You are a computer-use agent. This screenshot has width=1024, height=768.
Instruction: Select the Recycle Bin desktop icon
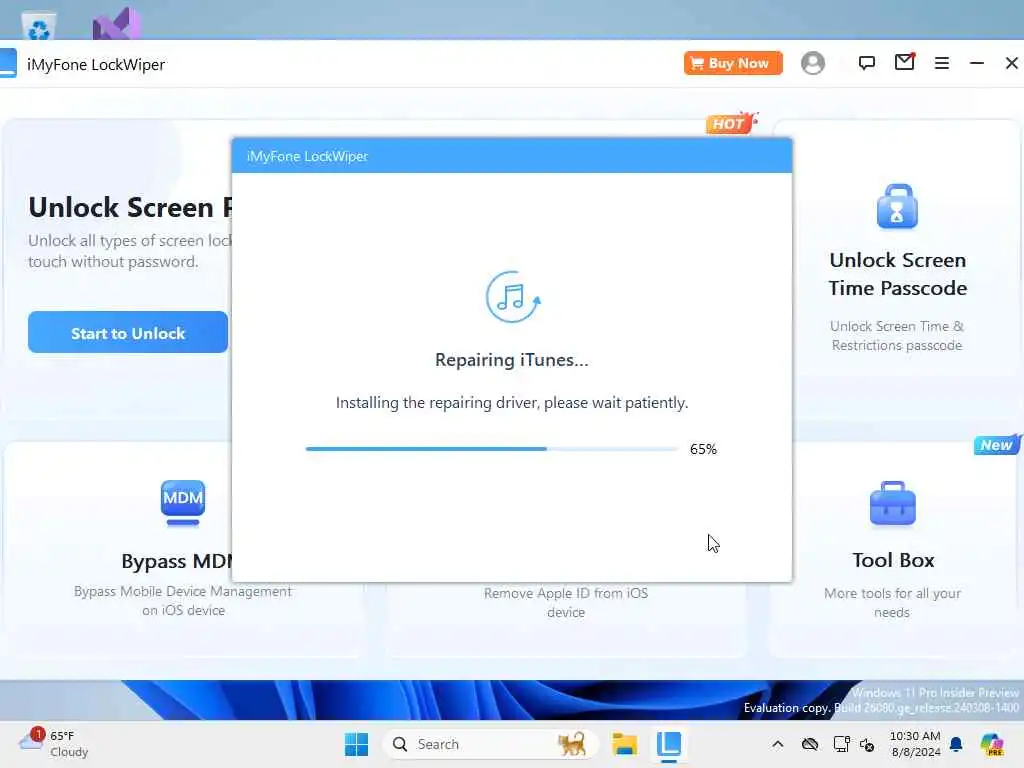click(x=39, y=26)
